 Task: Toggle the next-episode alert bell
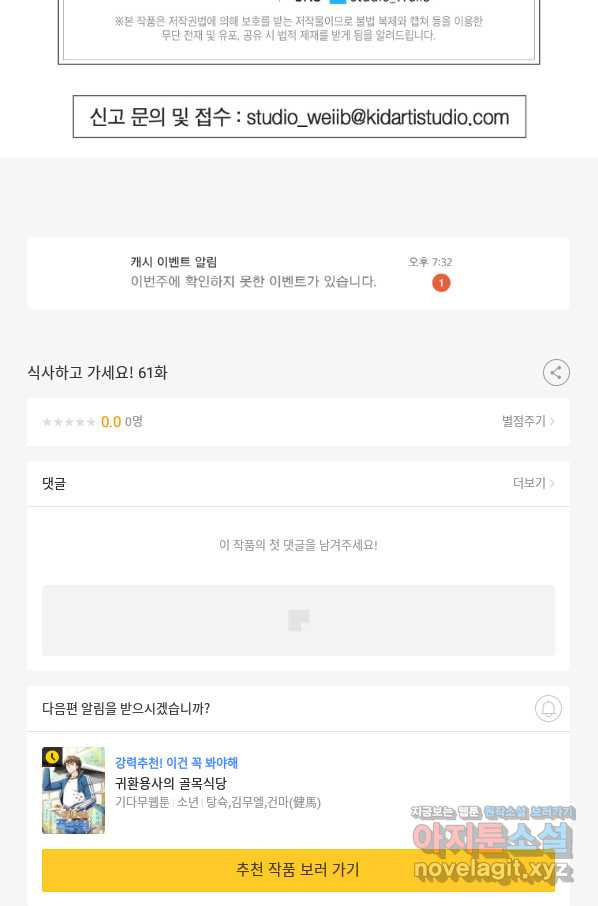(548, 708)
